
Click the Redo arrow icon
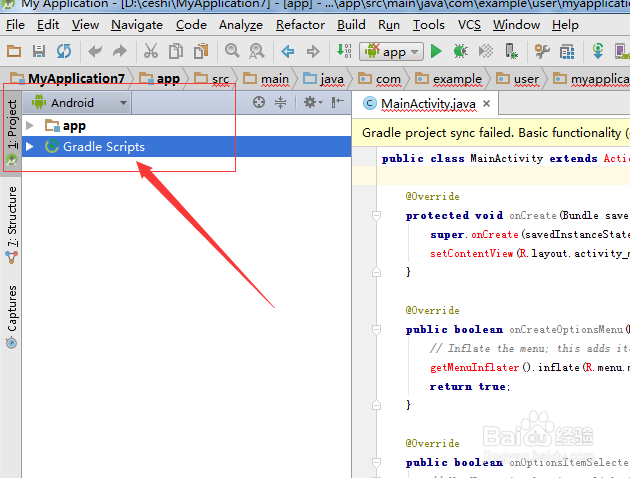[120, 51]
